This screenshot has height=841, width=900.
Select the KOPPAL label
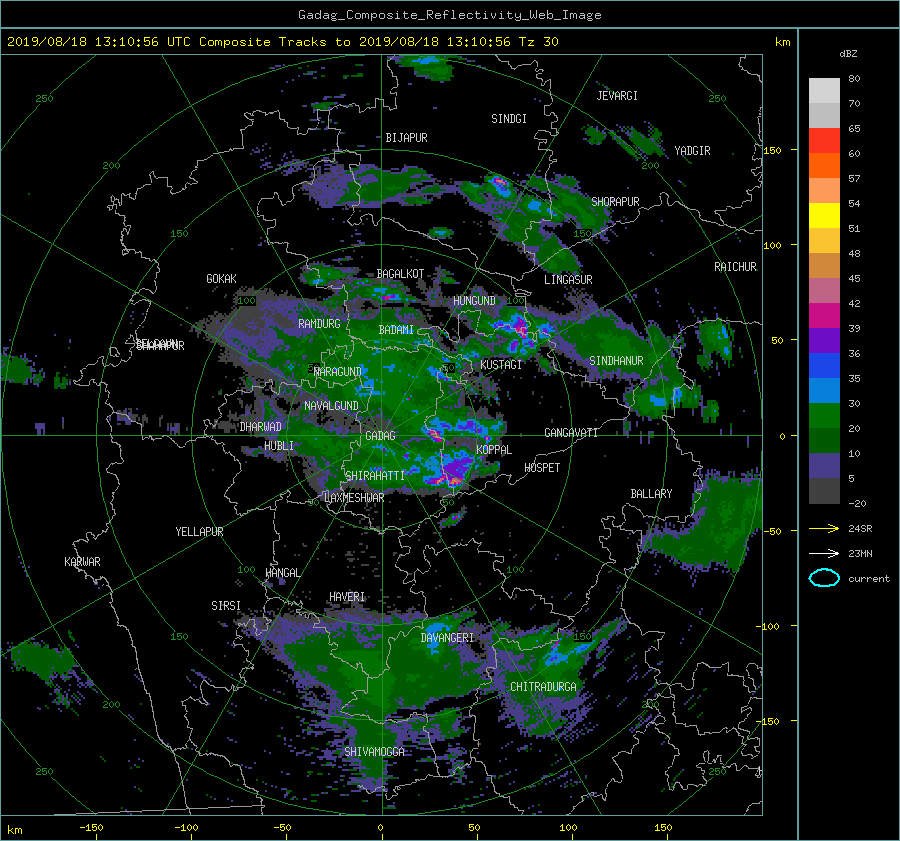coord(494,450)
